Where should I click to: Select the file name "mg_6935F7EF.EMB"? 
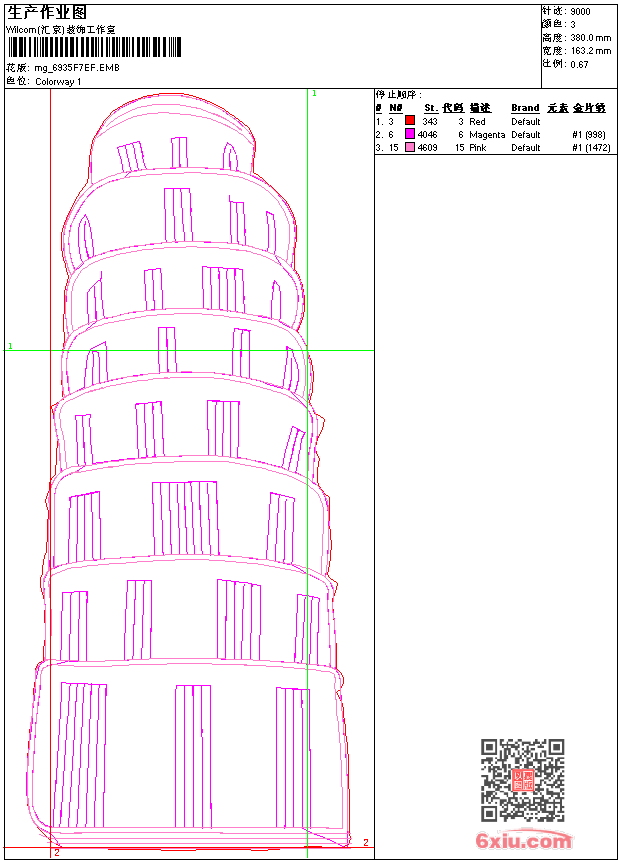(x=77, y=68)
